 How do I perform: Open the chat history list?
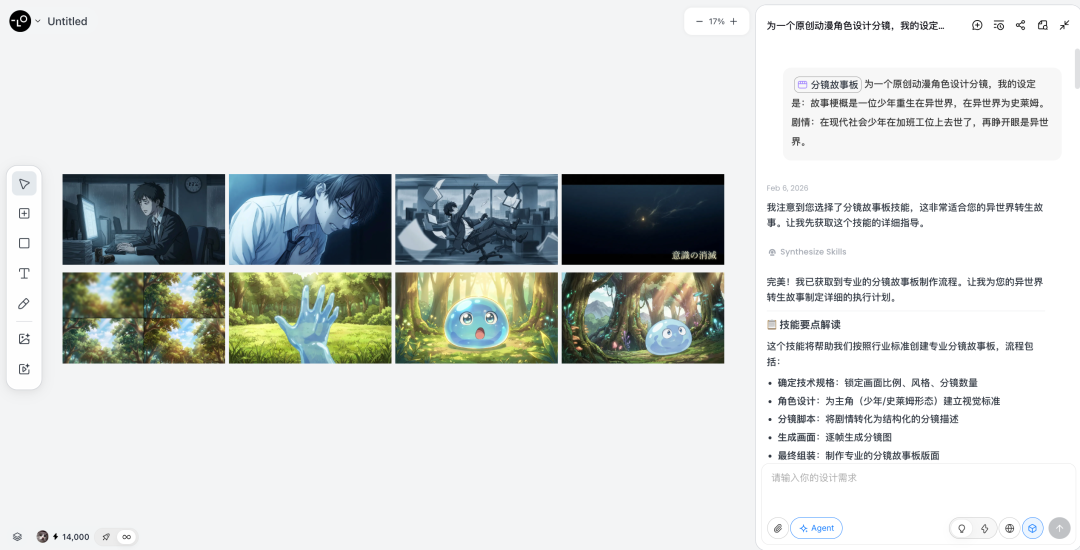999,25
